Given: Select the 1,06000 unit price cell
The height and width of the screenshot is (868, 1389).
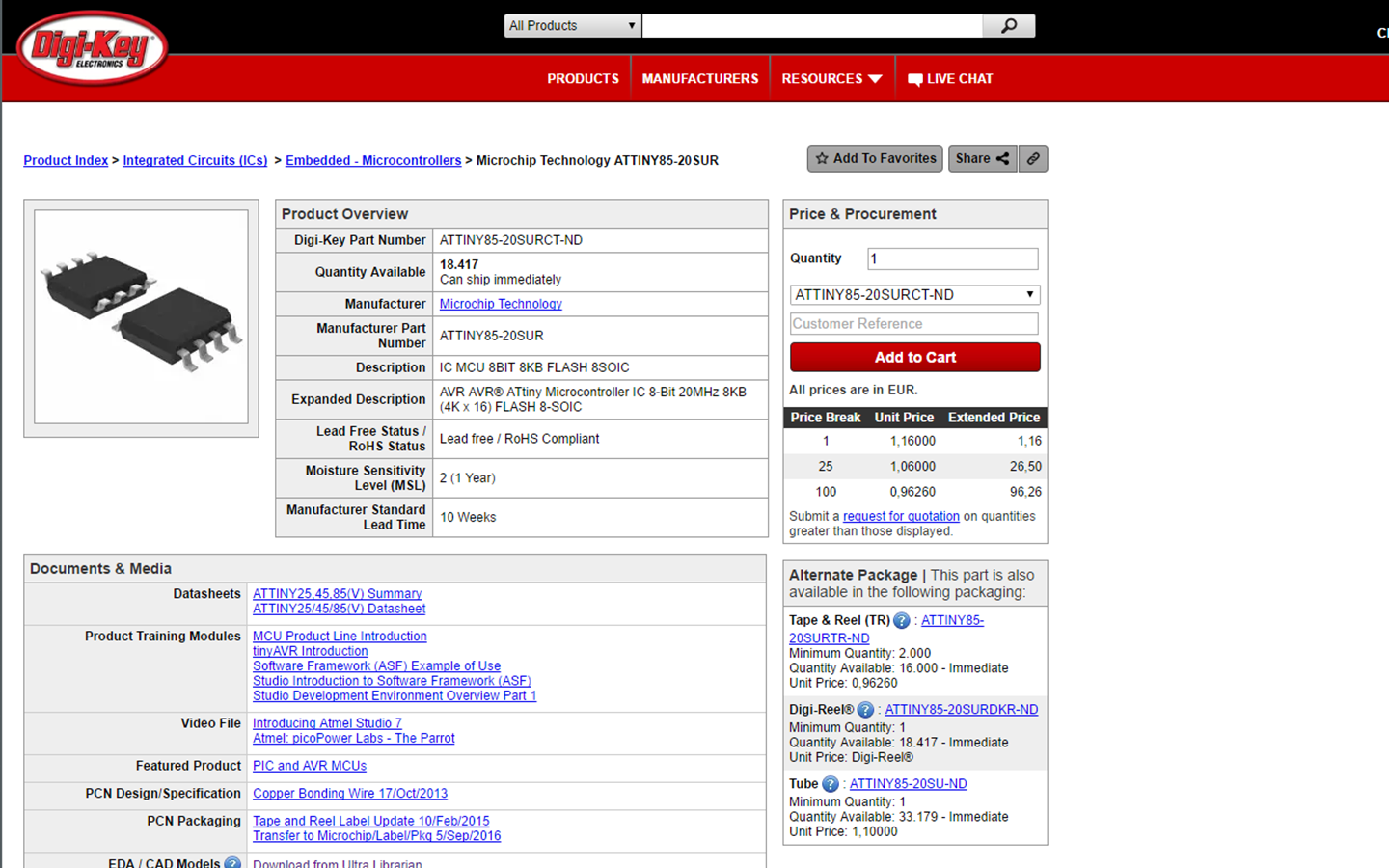Looking at the screenshot, I should click(x=912, y=466).
